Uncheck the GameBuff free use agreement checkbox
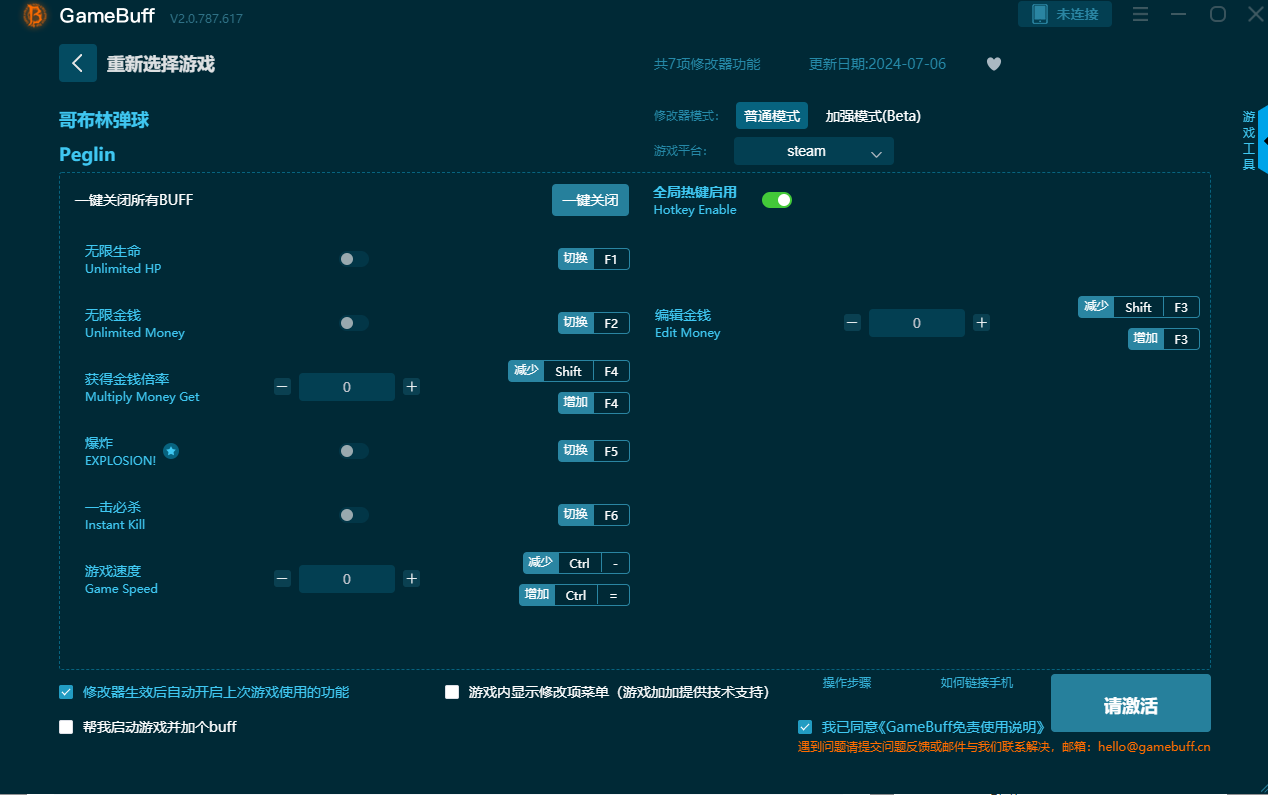 [805, 727]
